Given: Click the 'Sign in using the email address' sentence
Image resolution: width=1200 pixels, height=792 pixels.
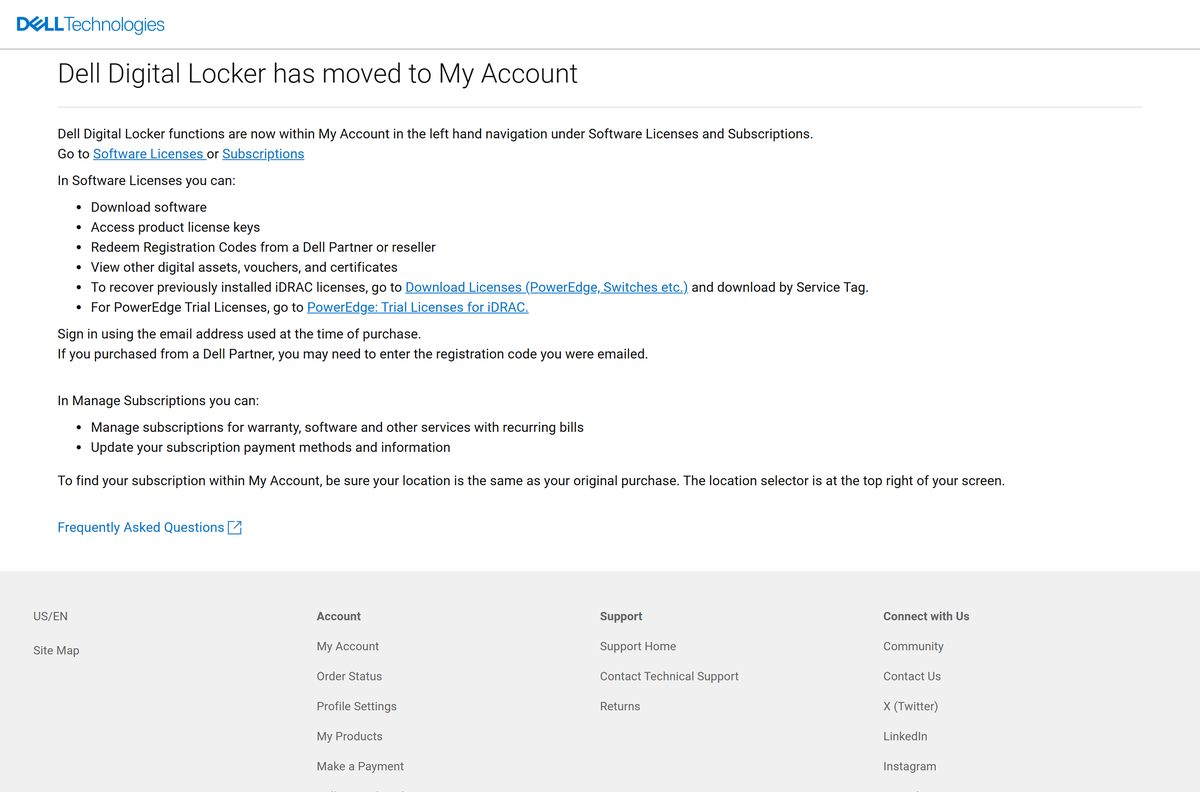Looking at the screenshot, I should [239, 334].
